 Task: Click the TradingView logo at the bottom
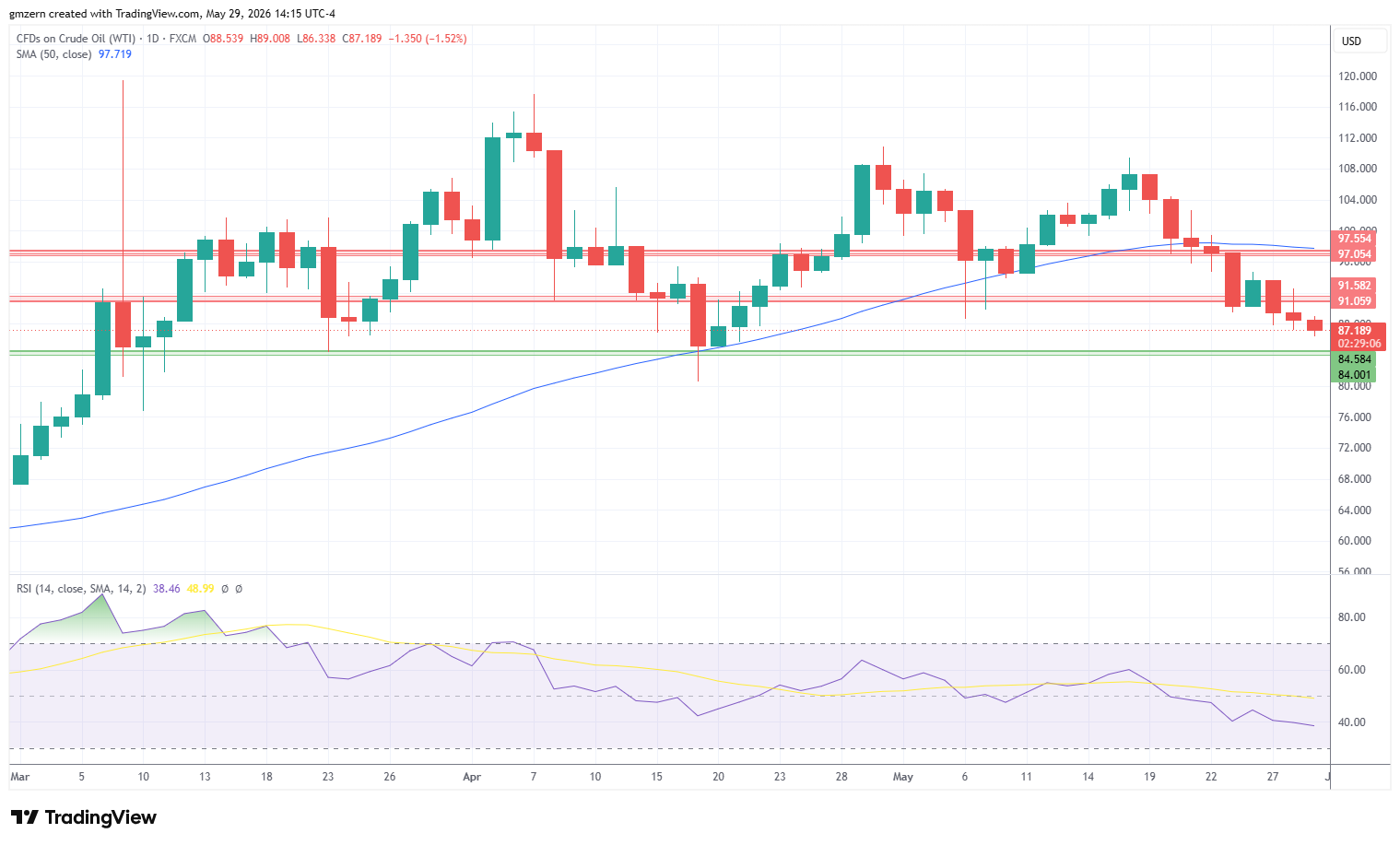[83, 817]
